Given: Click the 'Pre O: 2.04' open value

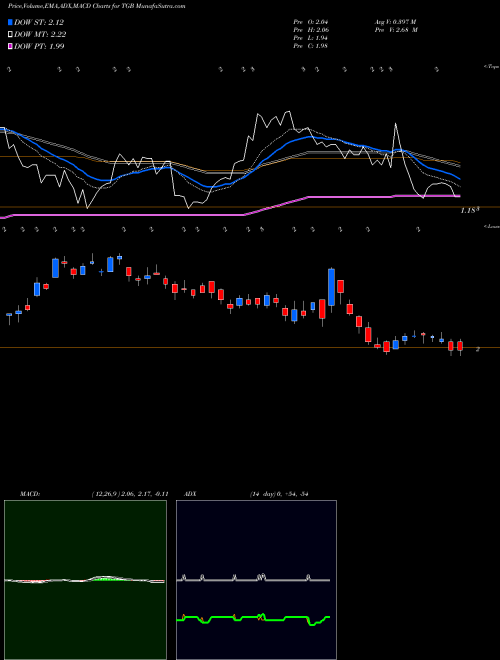Looking at the screenshot, I should 311,22.
